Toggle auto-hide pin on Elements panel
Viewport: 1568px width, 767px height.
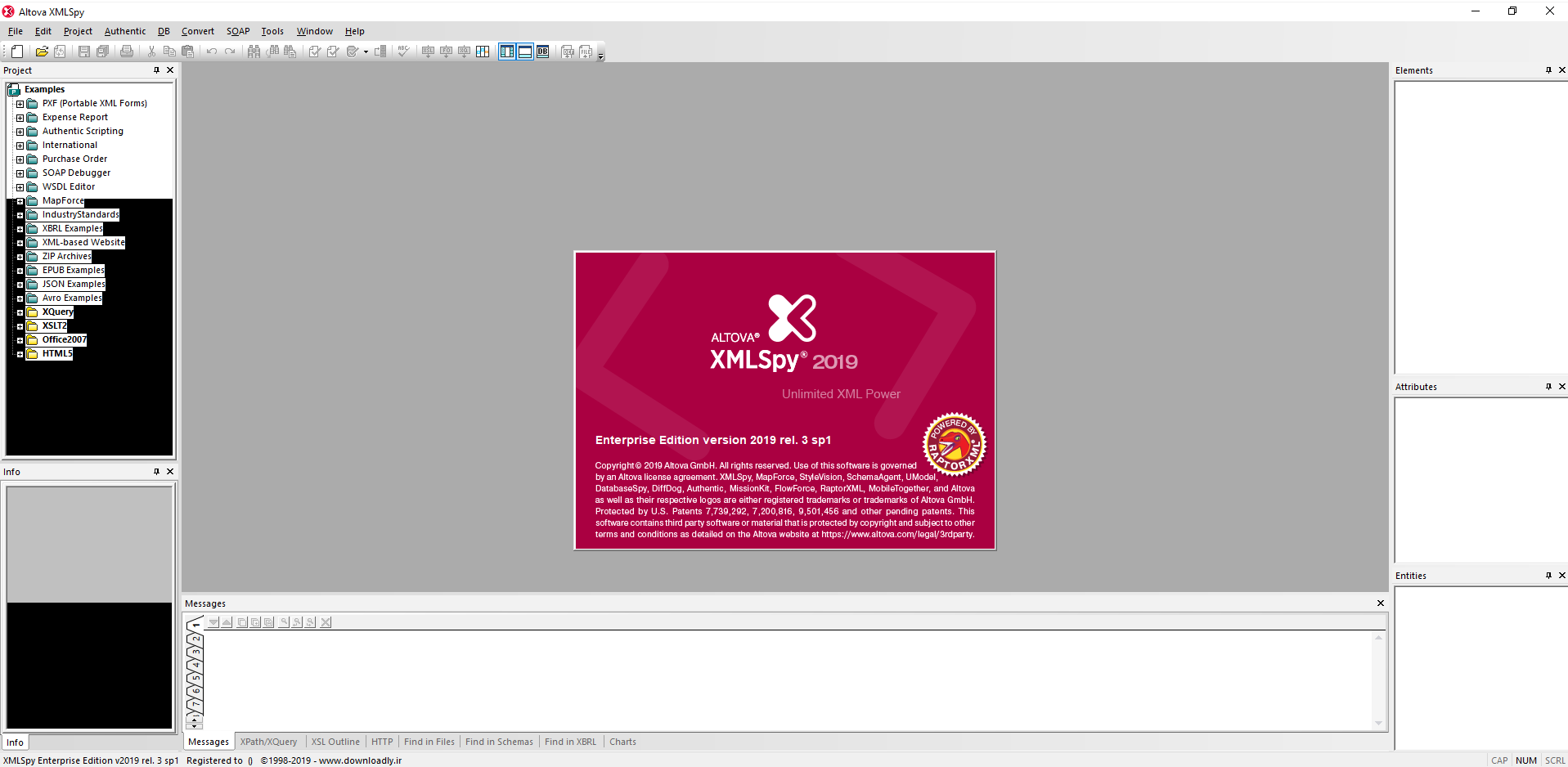1548,70
